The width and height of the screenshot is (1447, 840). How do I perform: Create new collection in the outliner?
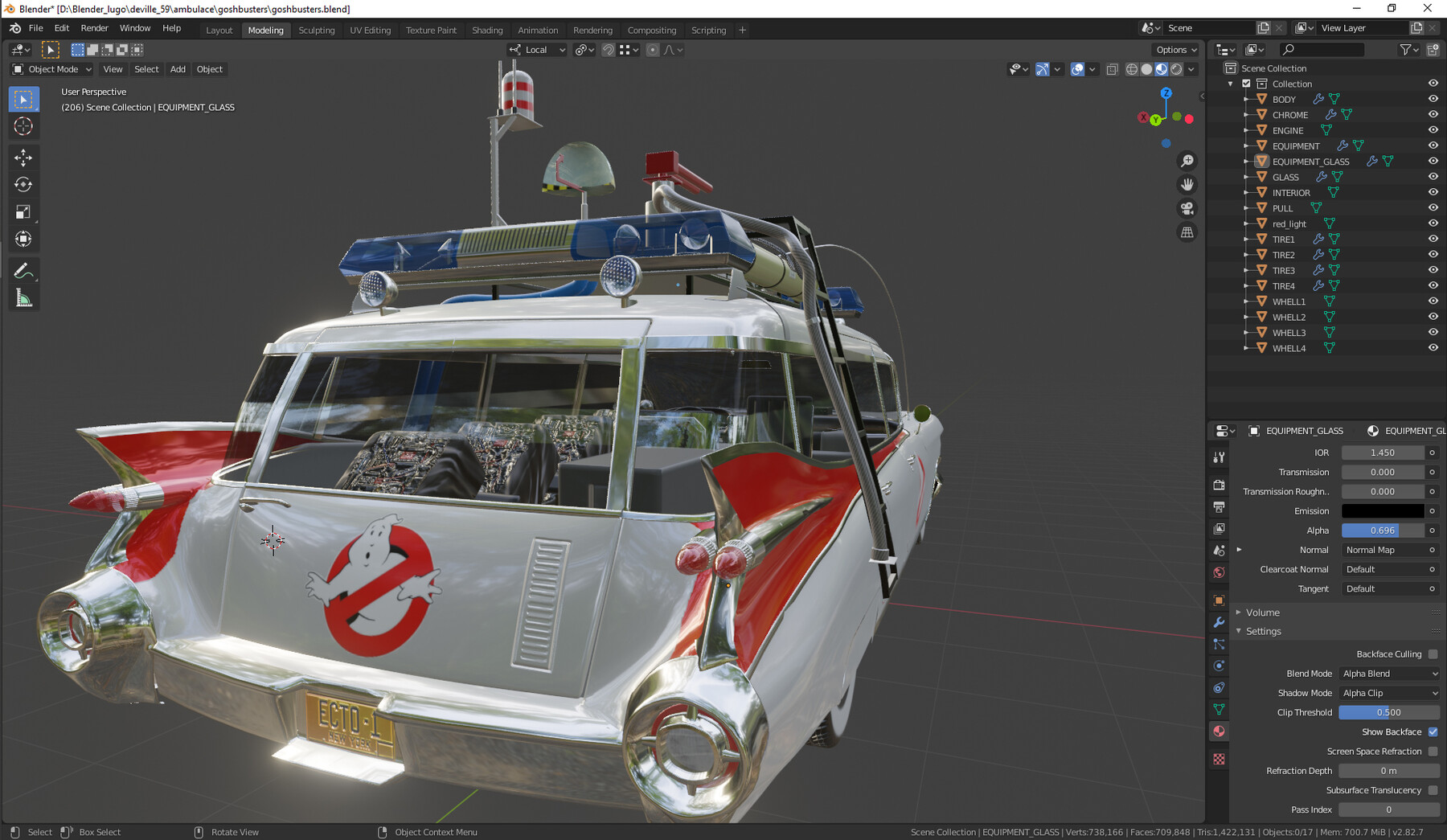coord(1433,50)
